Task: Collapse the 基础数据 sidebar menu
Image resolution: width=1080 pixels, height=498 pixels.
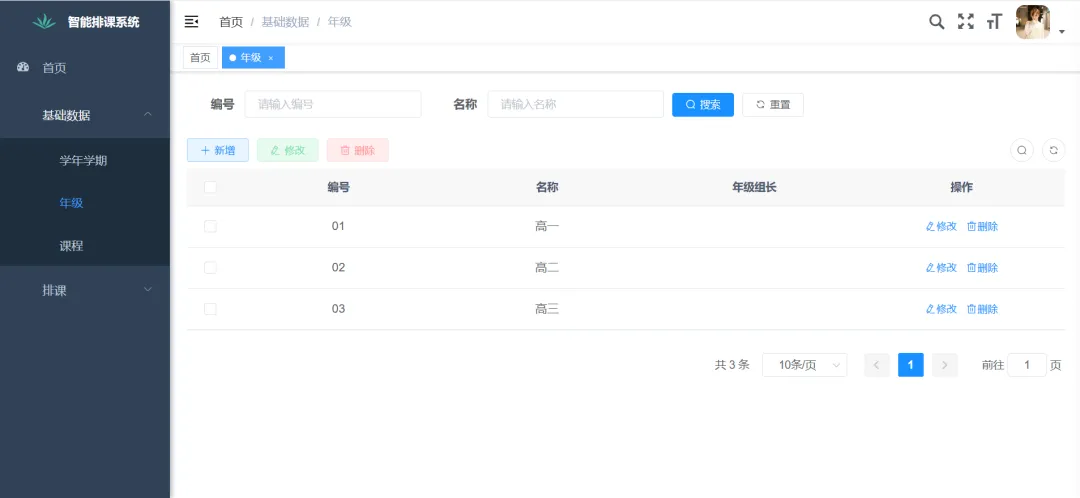Action: [x=85, y=115]
